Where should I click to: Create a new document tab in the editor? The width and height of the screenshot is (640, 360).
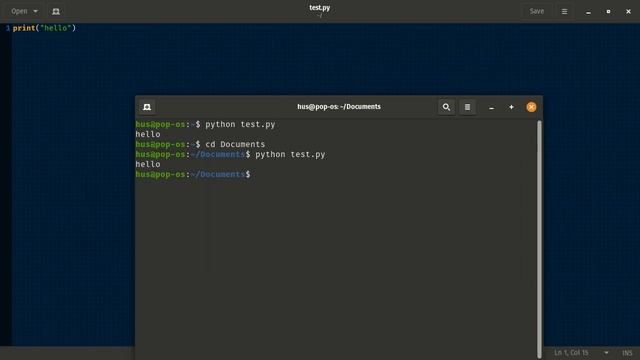point(56,11)
